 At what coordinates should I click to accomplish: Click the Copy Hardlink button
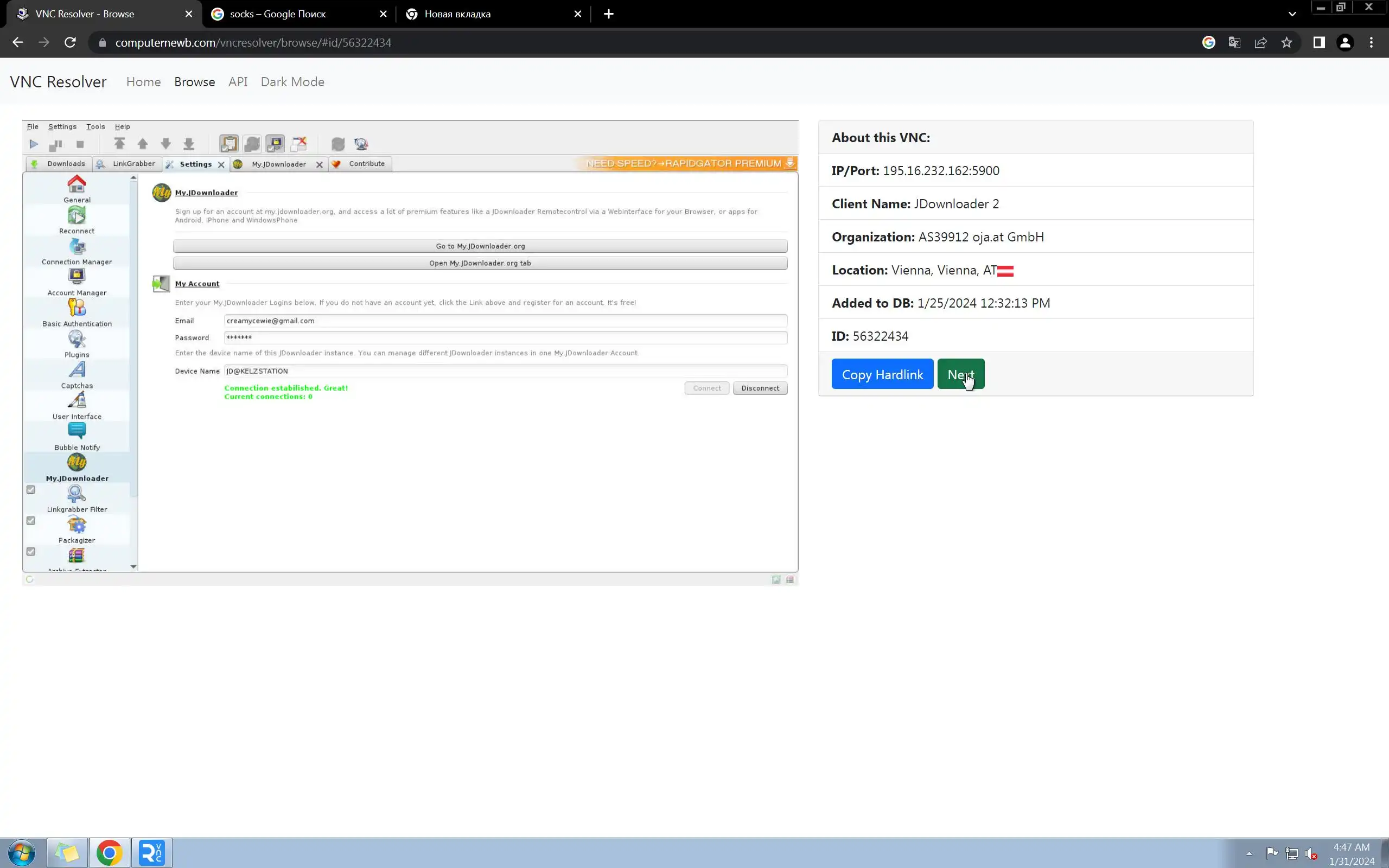pyautogui.click(x=882, y=374)
